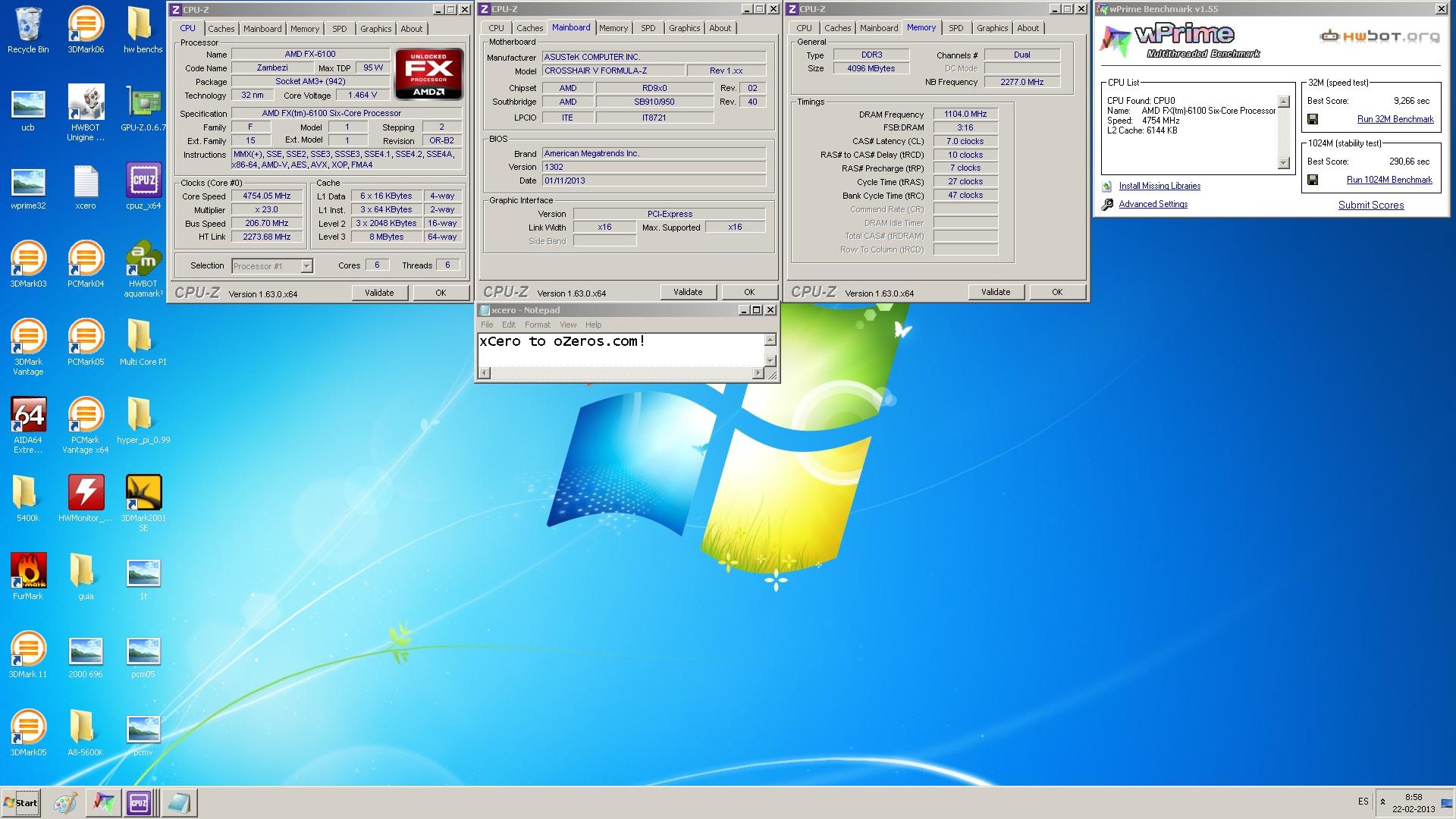This screenshot has width=1456, height=819.
Task: Open the Recycle Bin icon
Action: click(x=28, y=30)
